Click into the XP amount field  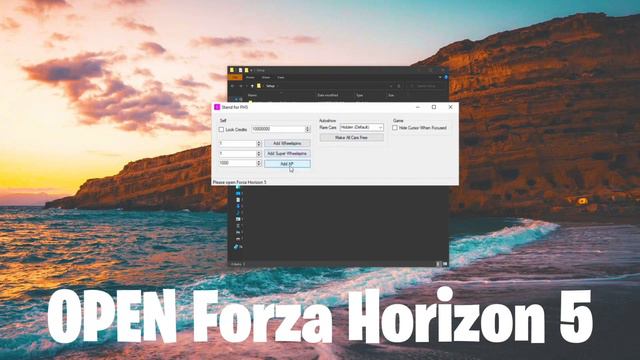point(238,163)
